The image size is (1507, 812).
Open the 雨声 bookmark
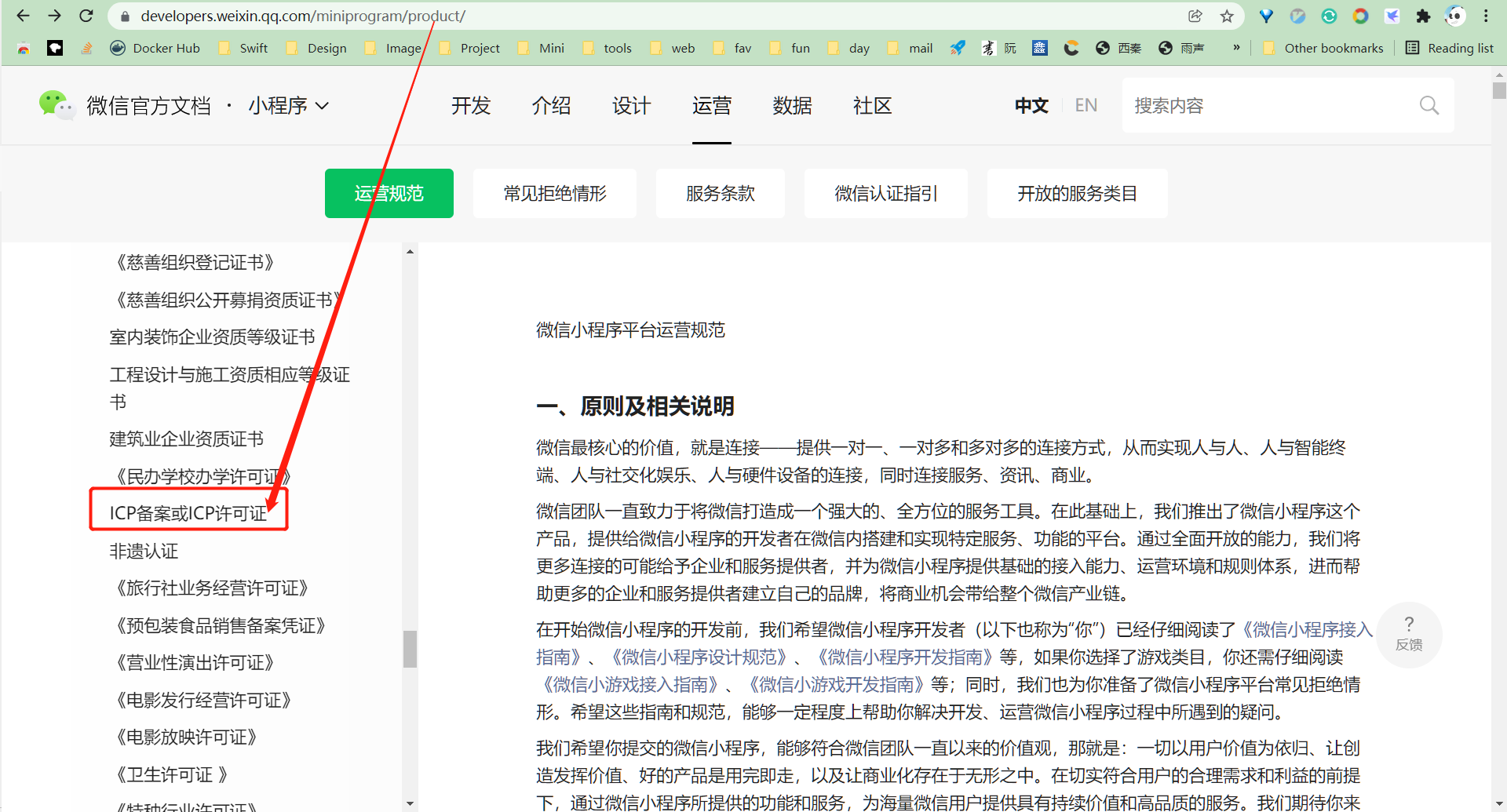tap(1181, 48)
